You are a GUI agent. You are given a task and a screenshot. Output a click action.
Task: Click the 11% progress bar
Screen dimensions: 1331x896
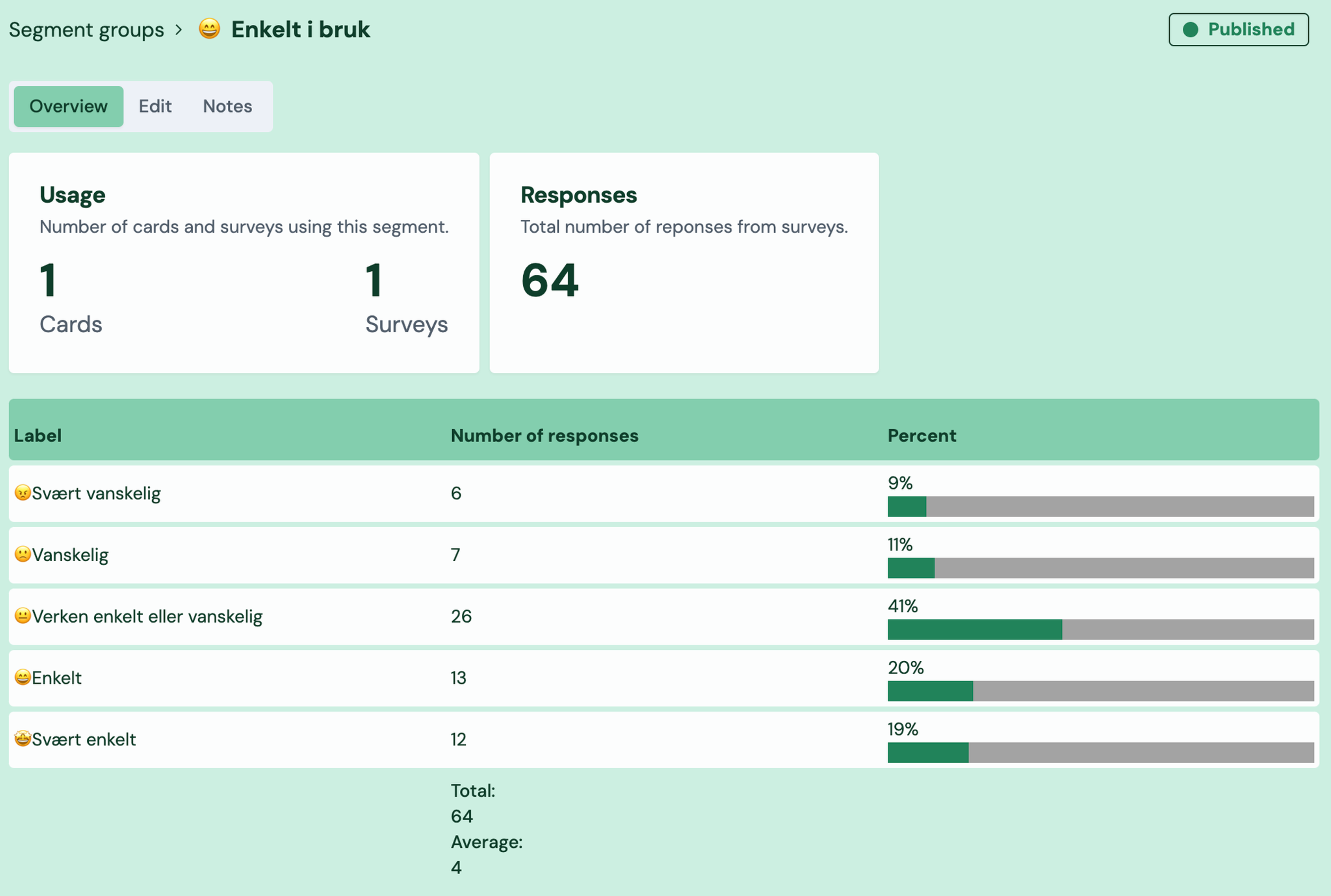(1101, 569)
